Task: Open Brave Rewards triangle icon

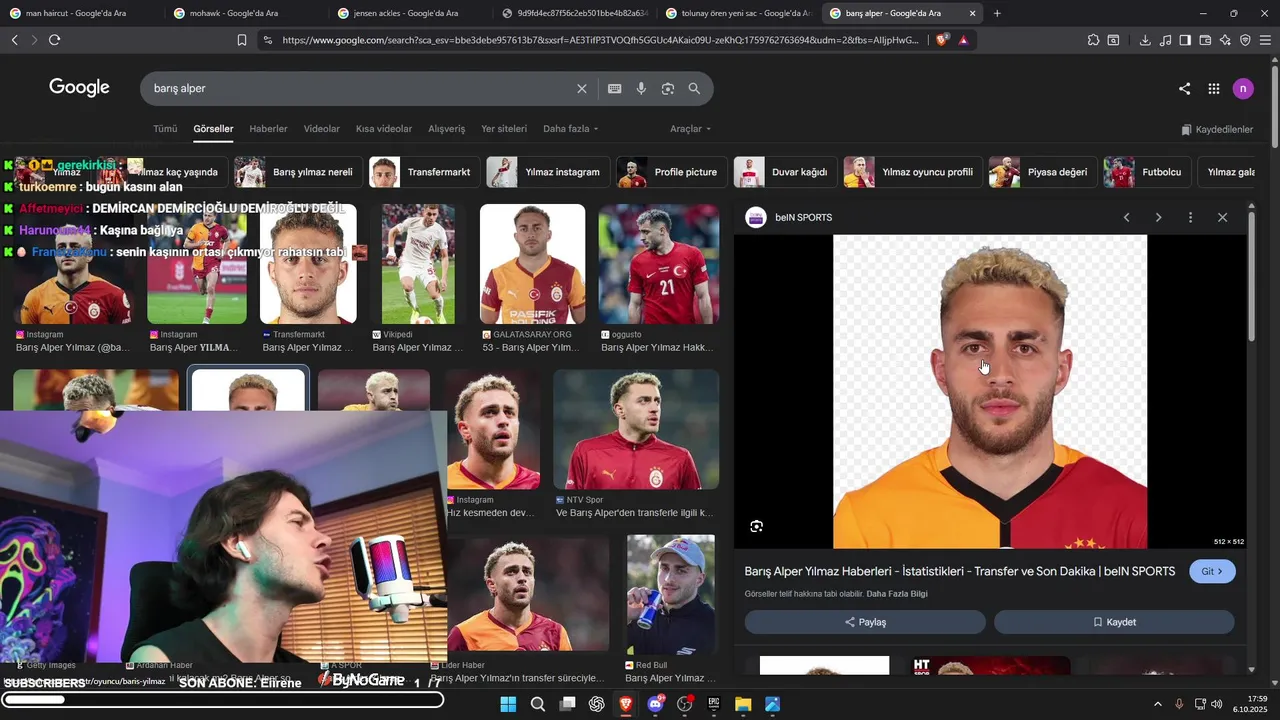Action: tap(963, 40)
